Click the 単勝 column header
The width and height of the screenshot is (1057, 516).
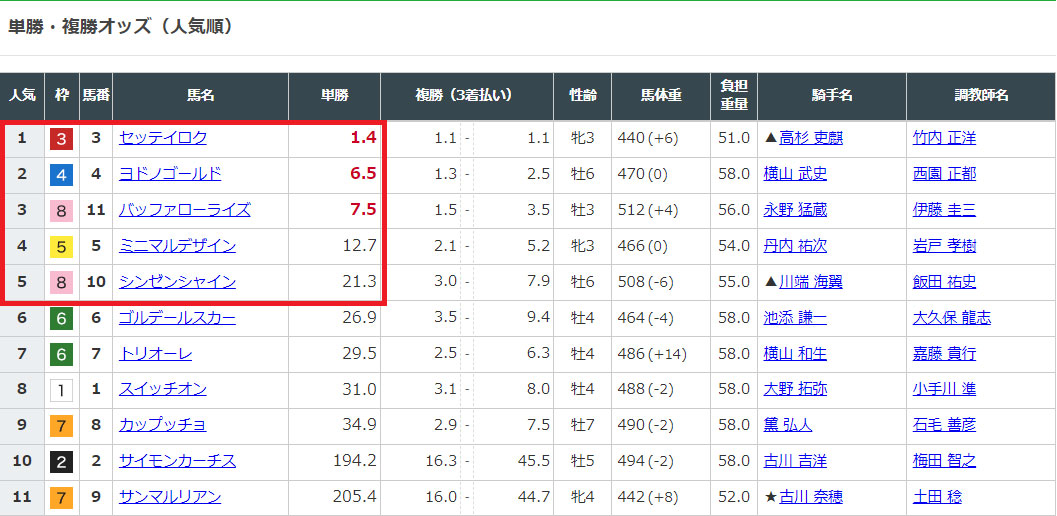335,96
